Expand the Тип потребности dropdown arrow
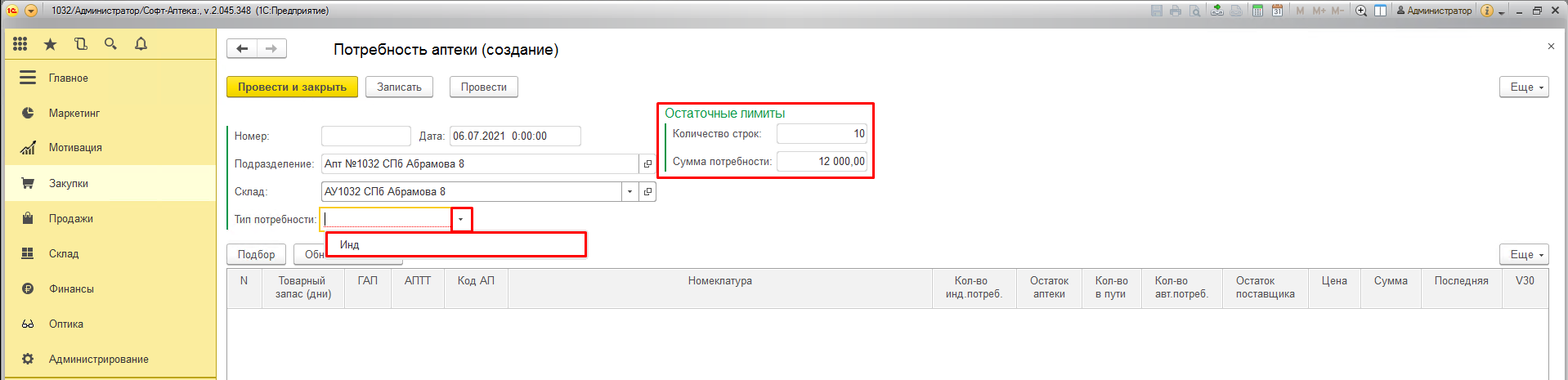This screenshot has height=380, width=1568. 461,219
